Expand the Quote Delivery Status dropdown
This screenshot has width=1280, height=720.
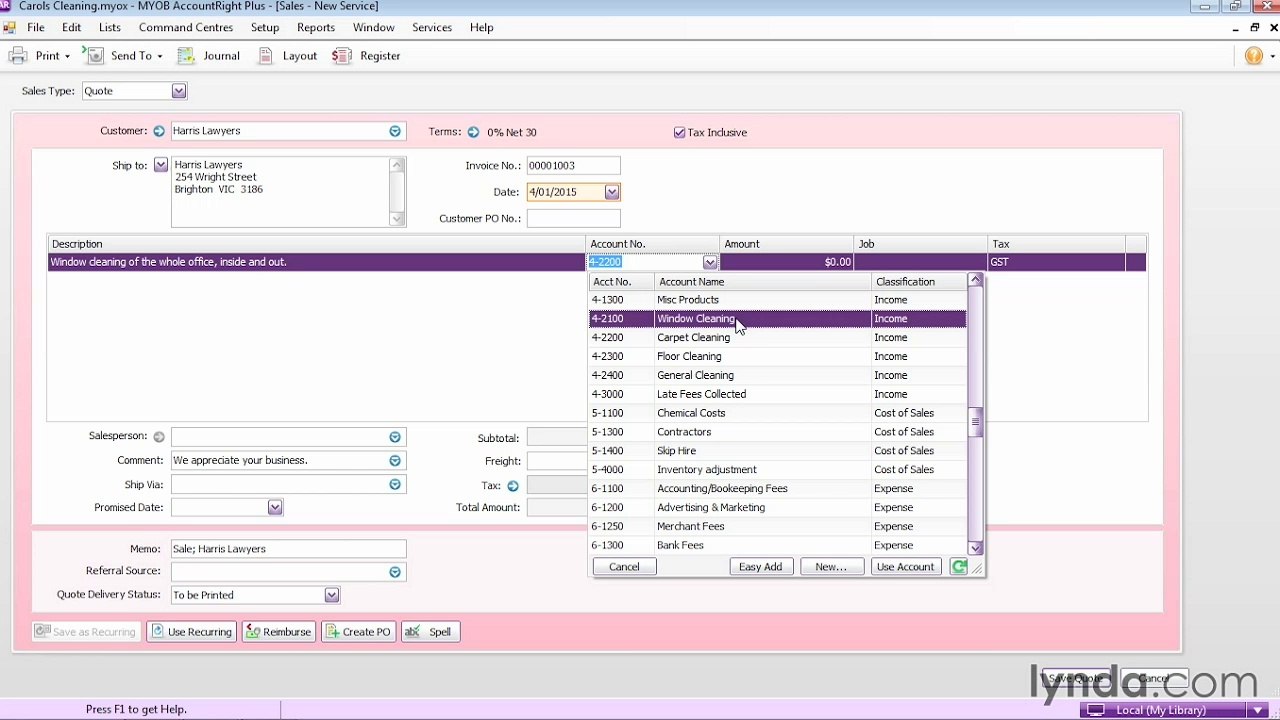[x=331, y=595]
